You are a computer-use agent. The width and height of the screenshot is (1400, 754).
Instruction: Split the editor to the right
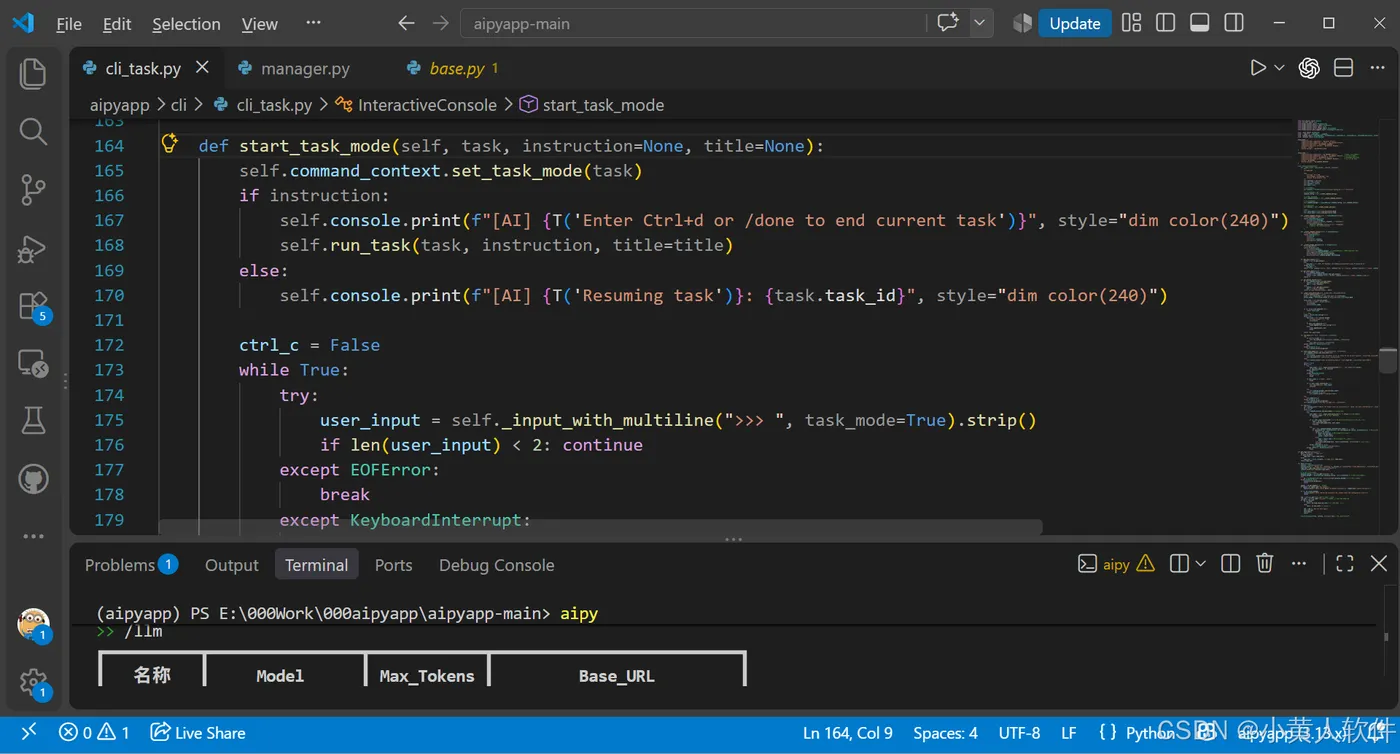pos(1344,68)
